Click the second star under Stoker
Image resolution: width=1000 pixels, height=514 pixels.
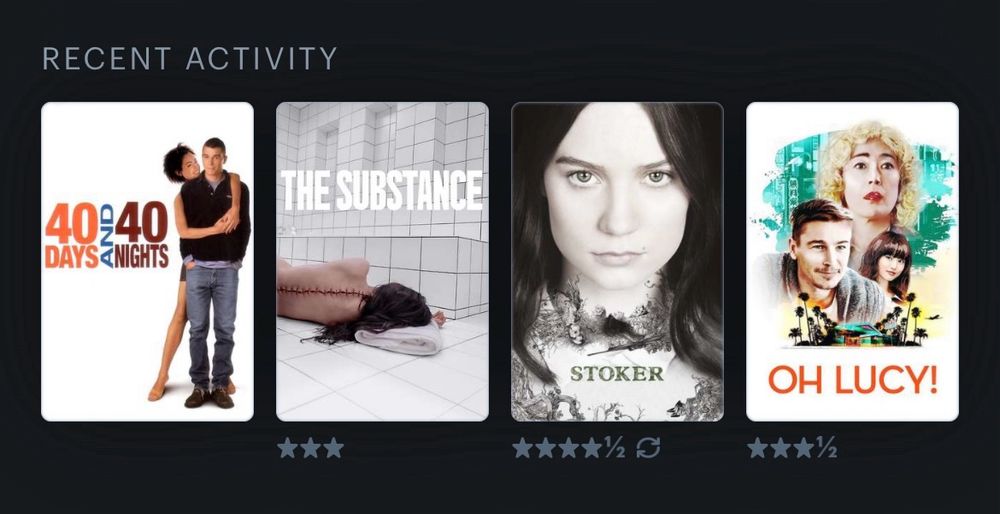(546, 448)
